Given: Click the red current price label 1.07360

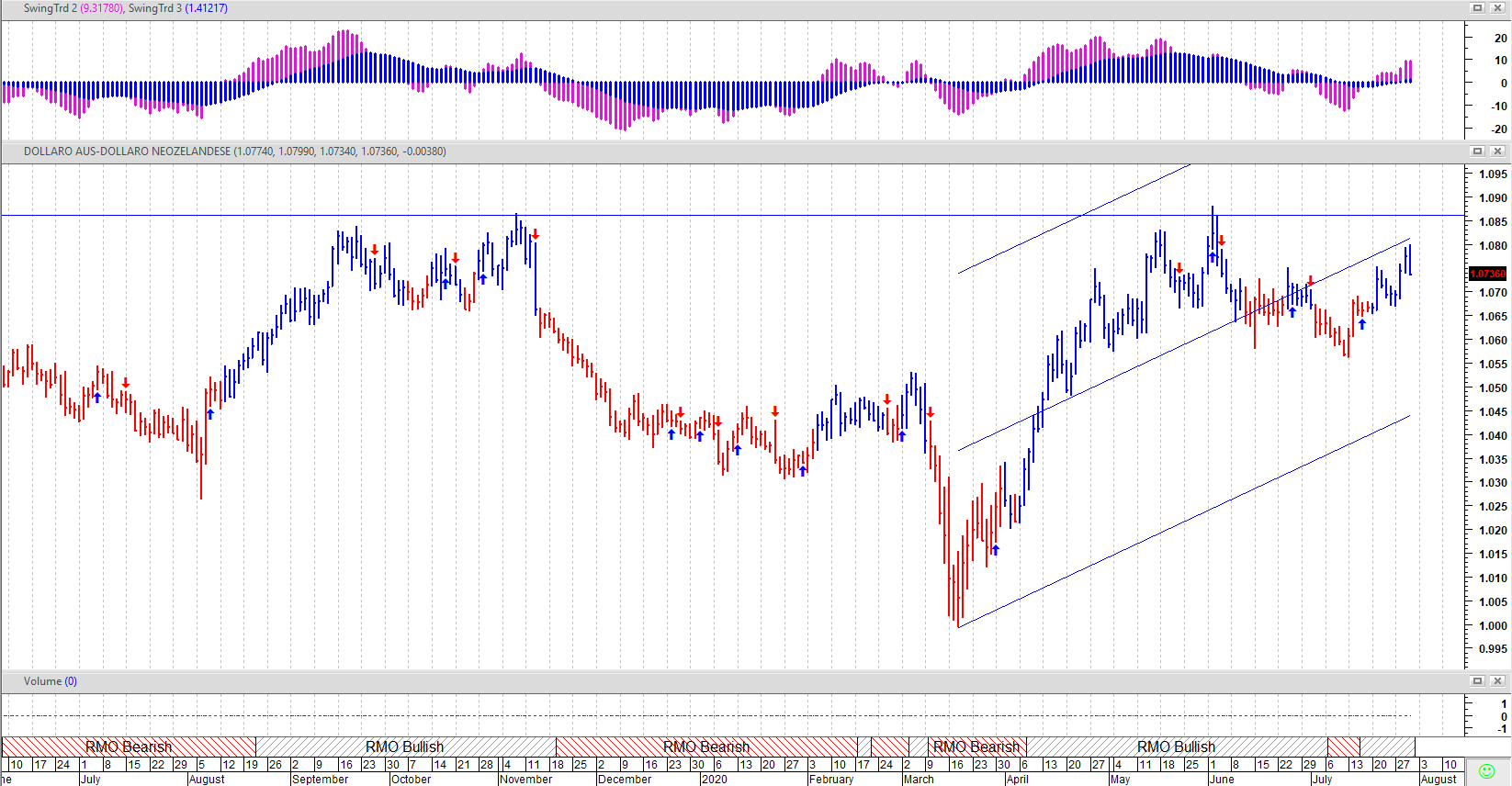Looking at the screenshot, I should 1488,274.
